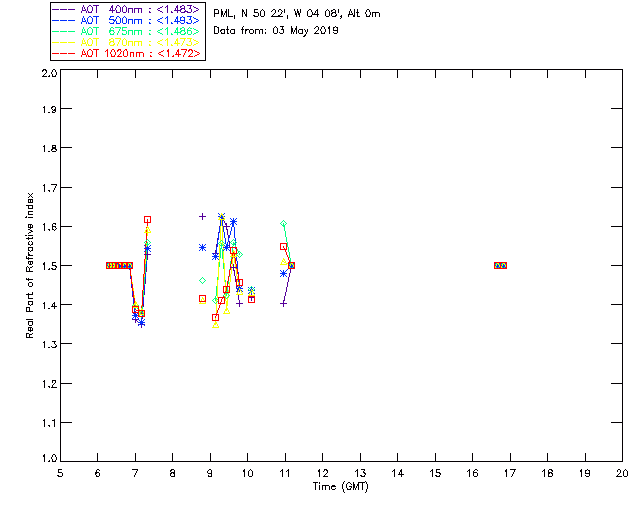Click the AOT 1020nm legend entry
The height and width of the screenshot is (512, 640).
coord(126,53)
